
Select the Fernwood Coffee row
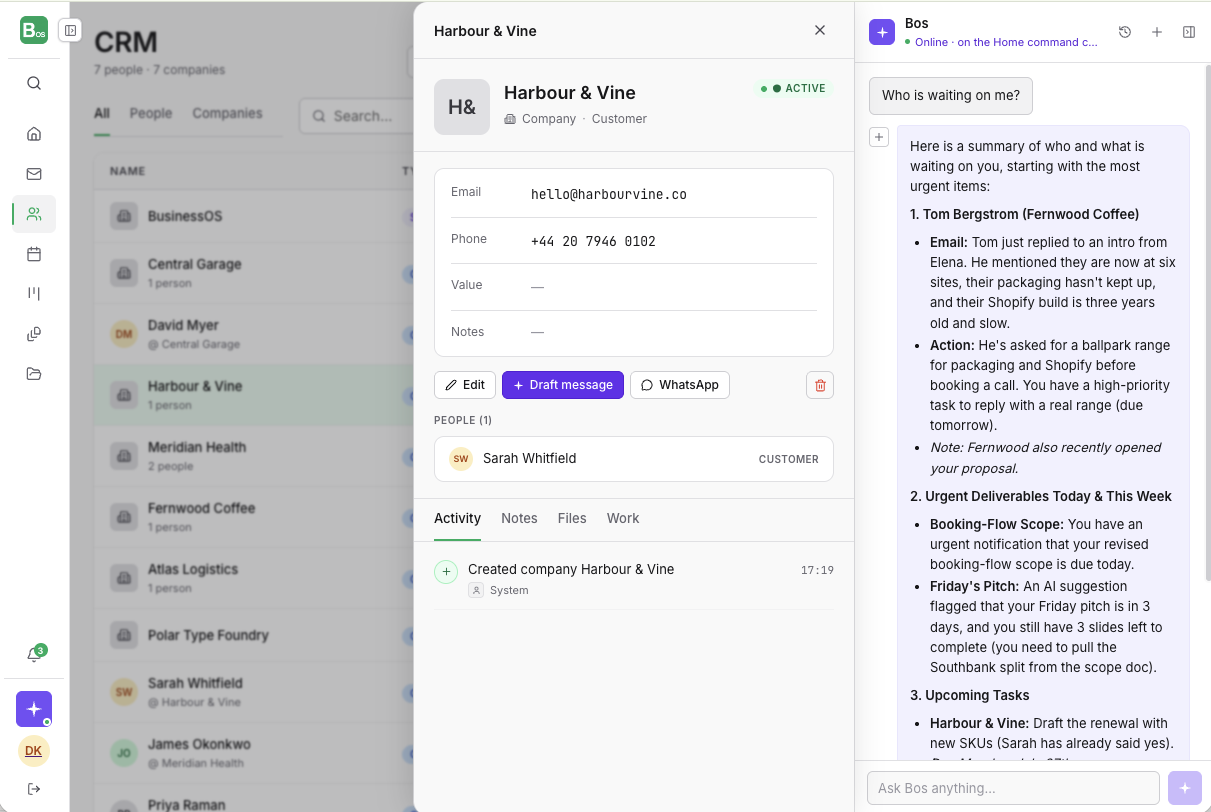click(253, 516)
